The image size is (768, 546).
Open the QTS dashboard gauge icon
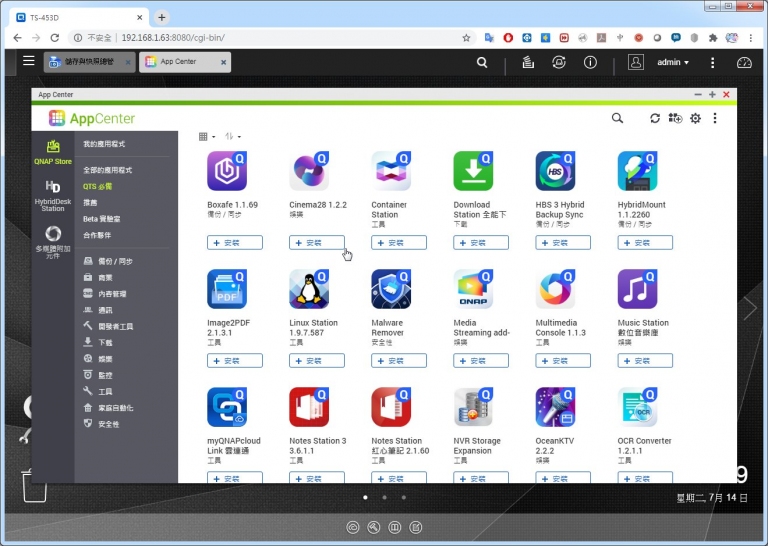click(x=744, y=62)
